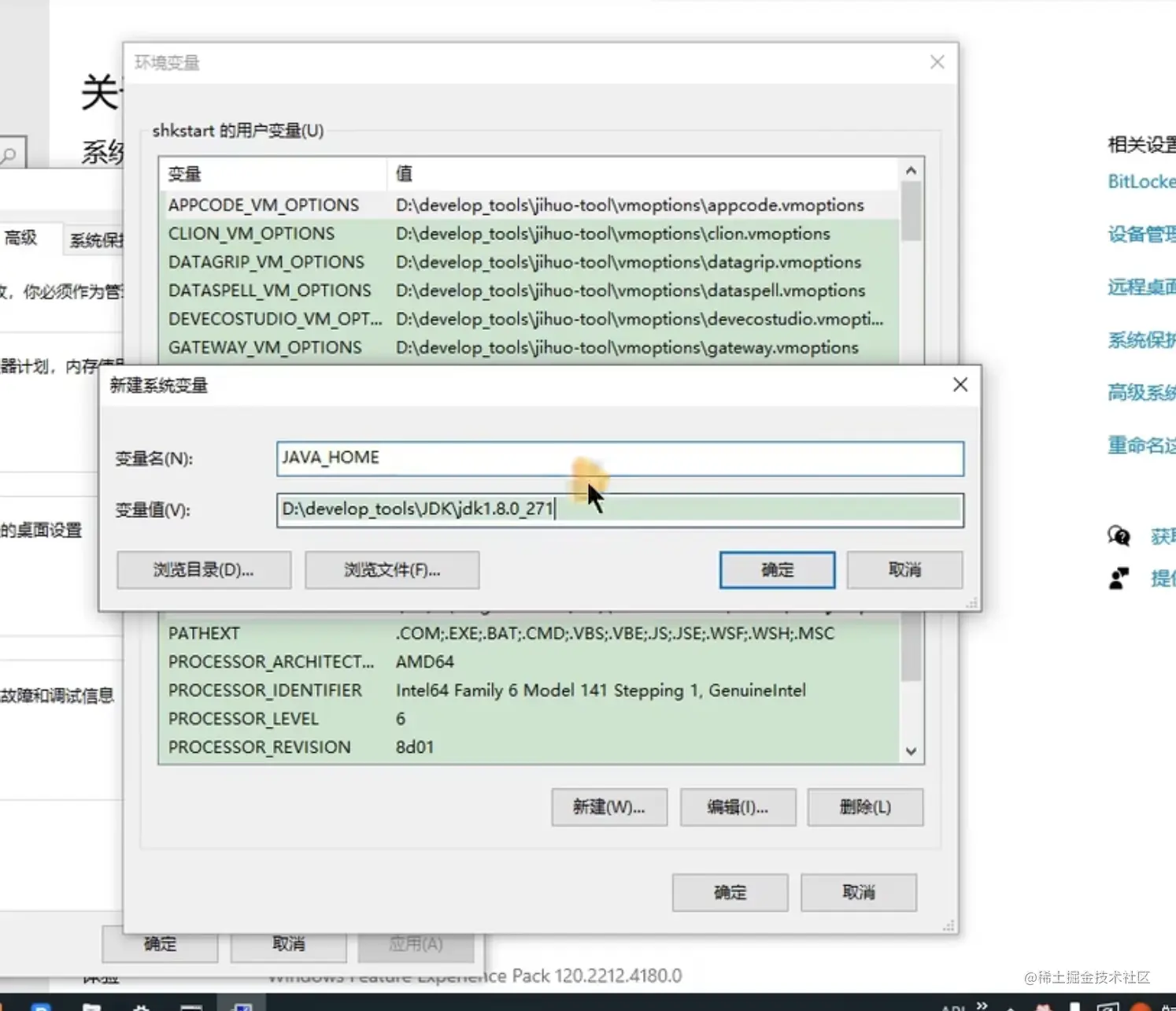Select the PROCESSOR_LEVEL row
This screenshot has height=1011, width=1176.
click(528, 719)
